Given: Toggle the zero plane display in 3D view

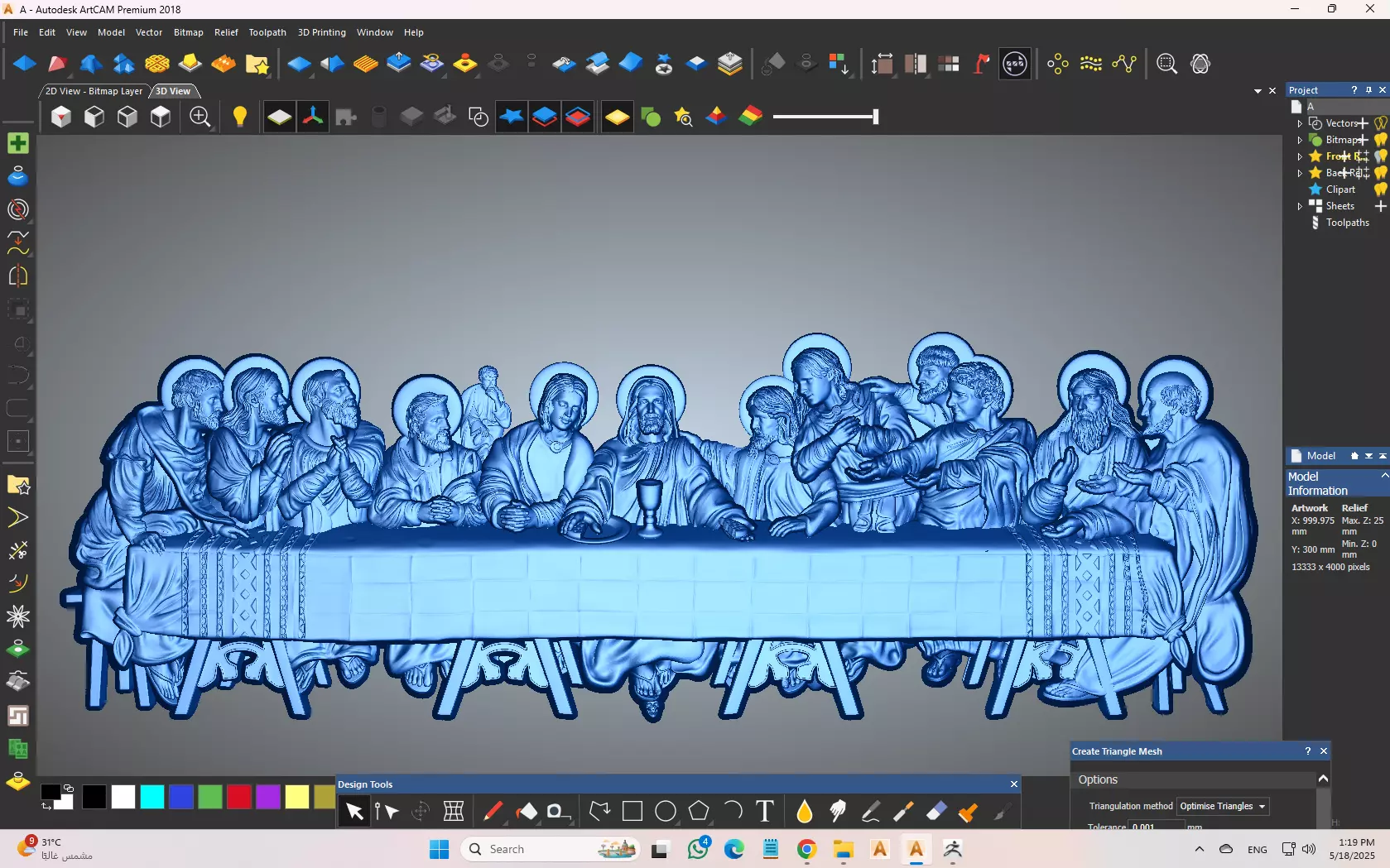Looking at the screenshot, I should 279,117.
